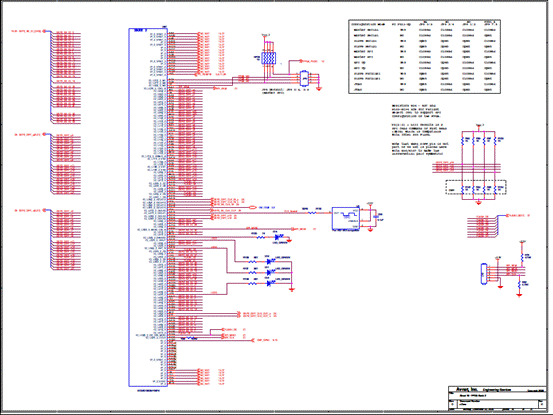Click the capacitor beside the oscillator
Screen dimensions: 553x415
[376, 216]
